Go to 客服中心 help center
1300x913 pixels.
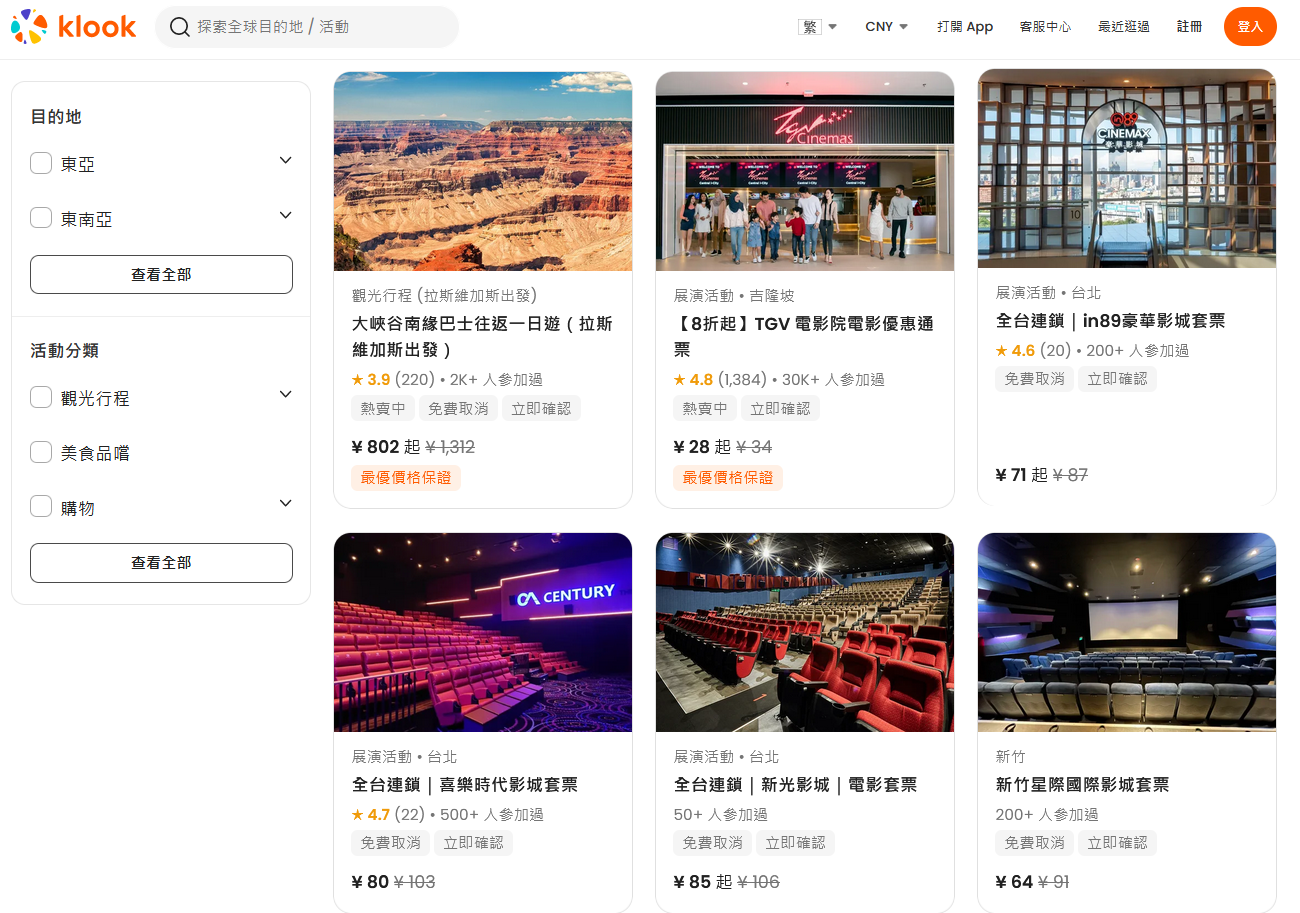(x=1045, y=27)
